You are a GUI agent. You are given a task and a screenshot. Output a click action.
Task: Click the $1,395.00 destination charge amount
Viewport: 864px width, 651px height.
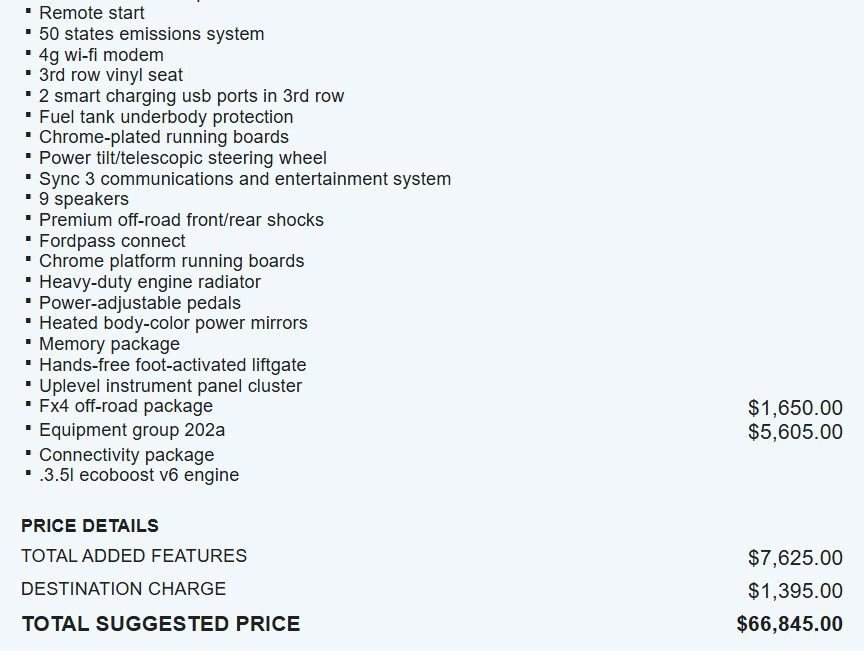[795, 591]
